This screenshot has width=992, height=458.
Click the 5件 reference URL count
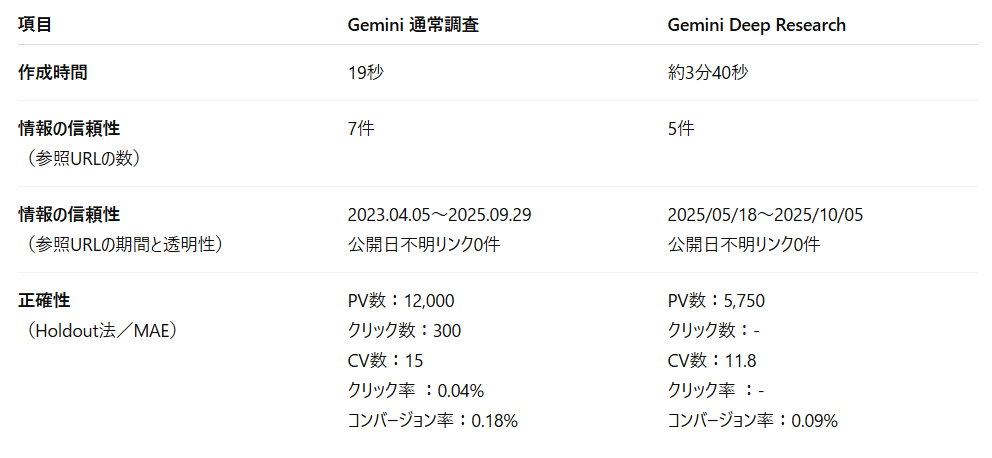click(x=681, y=129)
